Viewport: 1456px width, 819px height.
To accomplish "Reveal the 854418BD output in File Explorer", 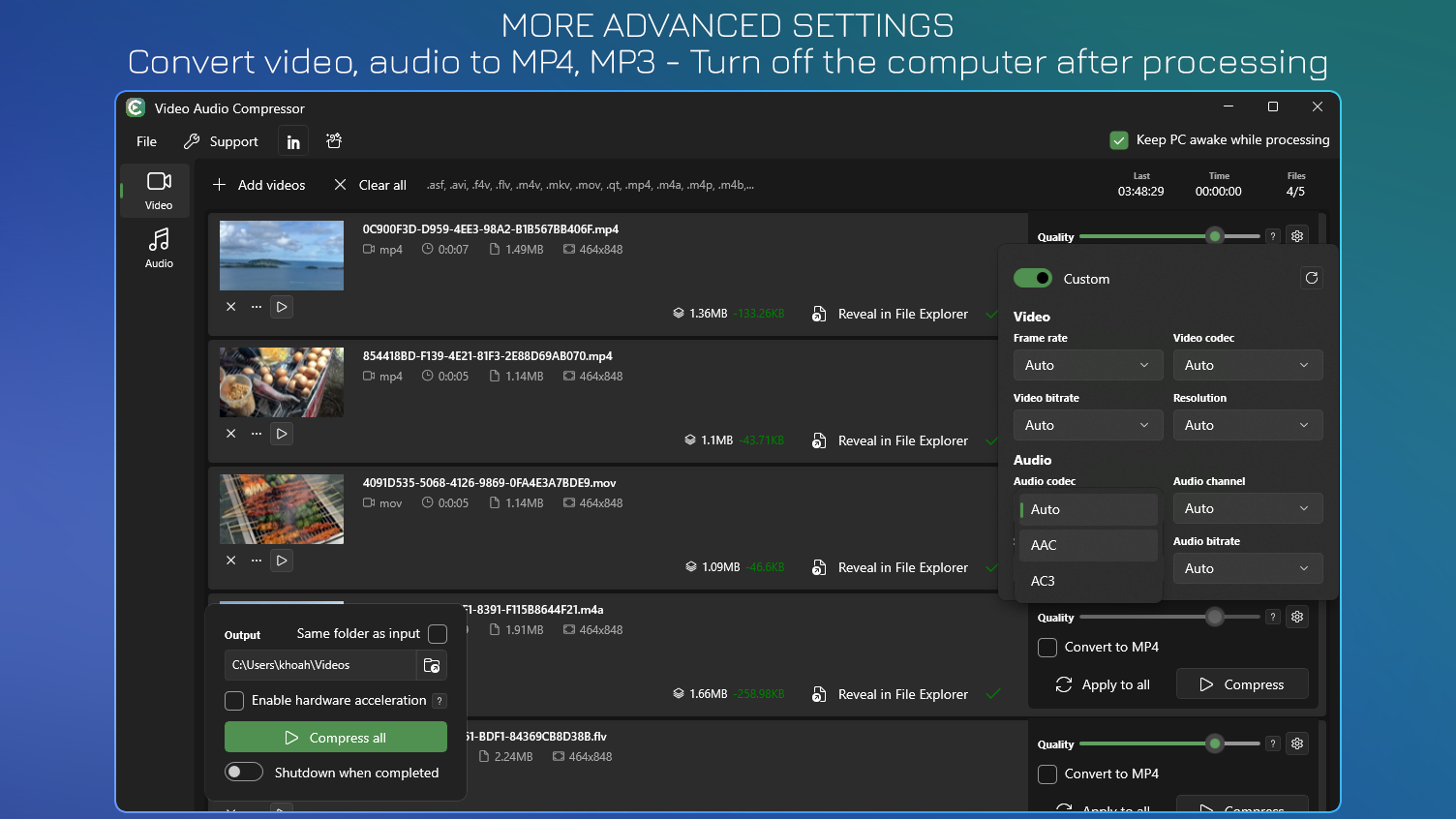I will coord(890,440).
